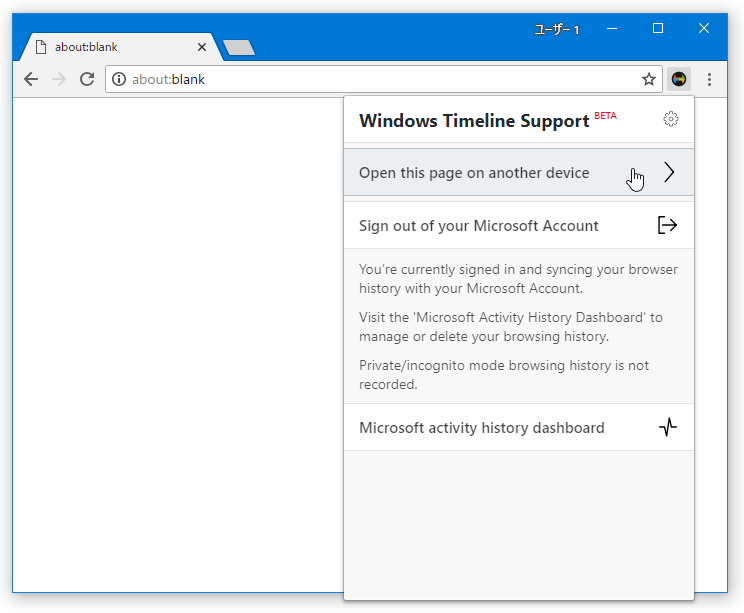Go back to the previous page
The height and width of the screenshot is (613, 744).
(x=31, y=79)
